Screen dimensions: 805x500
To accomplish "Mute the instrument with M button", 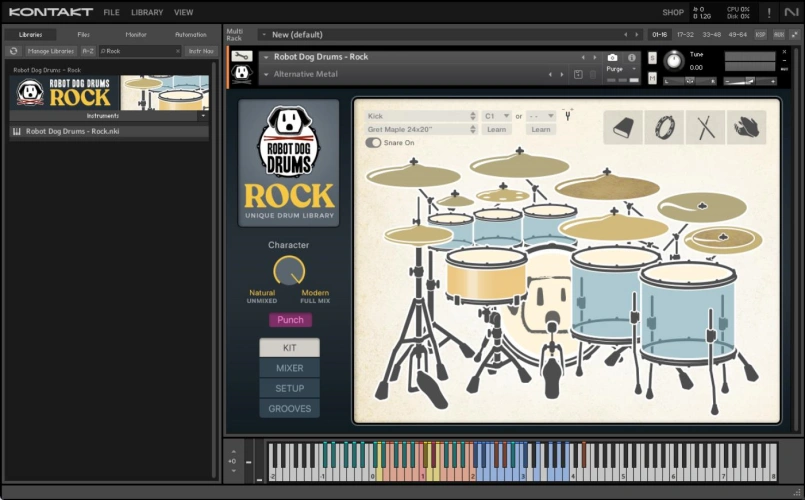I will [x=652, y=77].
